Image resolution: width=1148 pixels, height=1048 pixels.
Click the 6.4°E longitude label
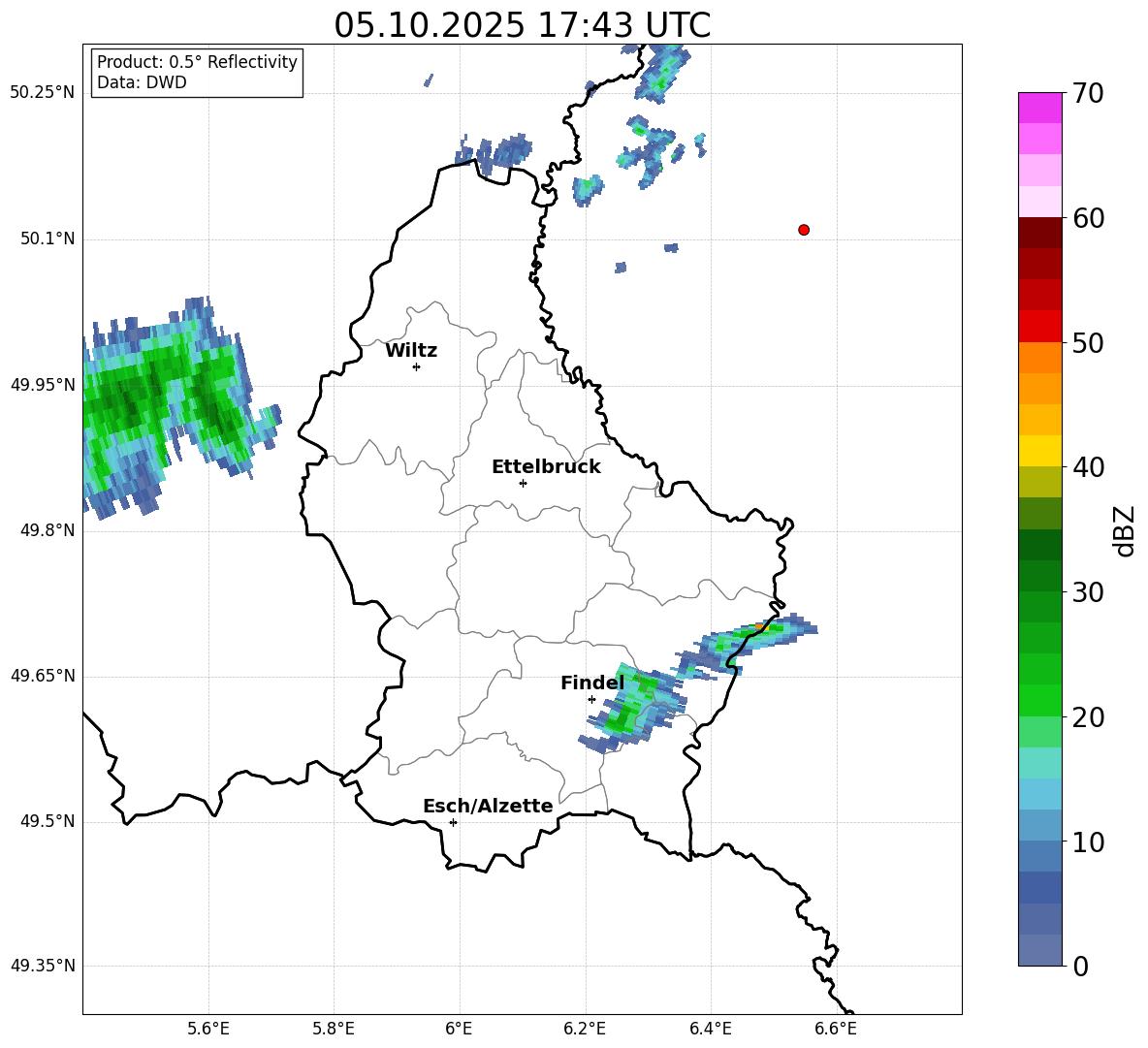(x=710, y=1029)
